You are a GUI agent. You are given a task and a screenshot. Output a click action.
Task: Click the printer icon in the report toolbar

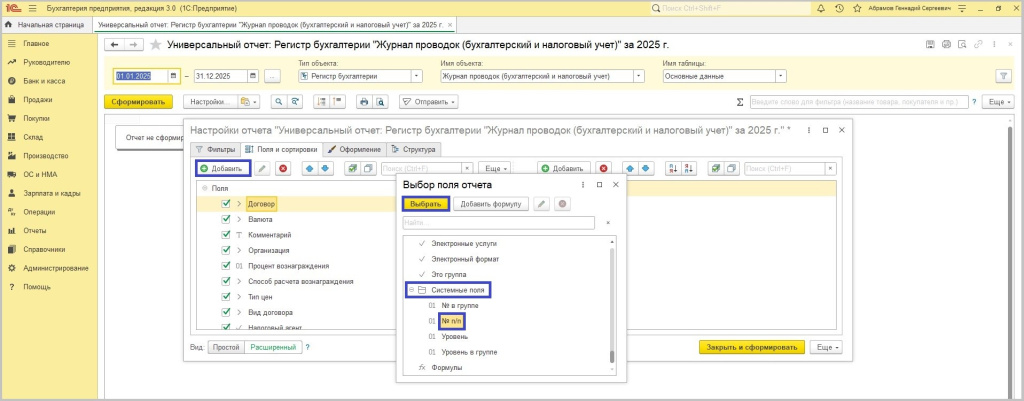click(365, 102)
